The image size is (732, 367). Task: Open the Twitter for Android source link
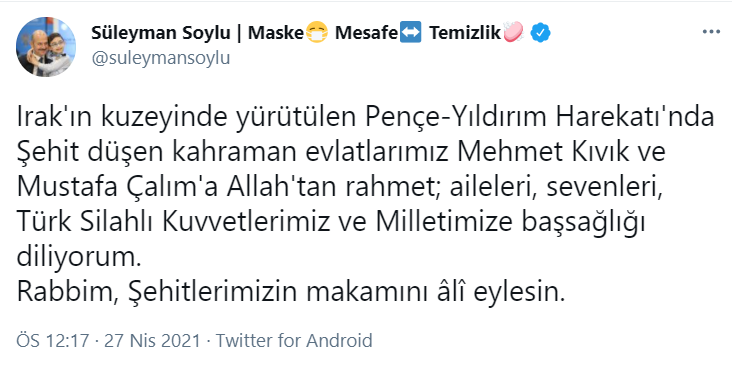click(294, 340)
